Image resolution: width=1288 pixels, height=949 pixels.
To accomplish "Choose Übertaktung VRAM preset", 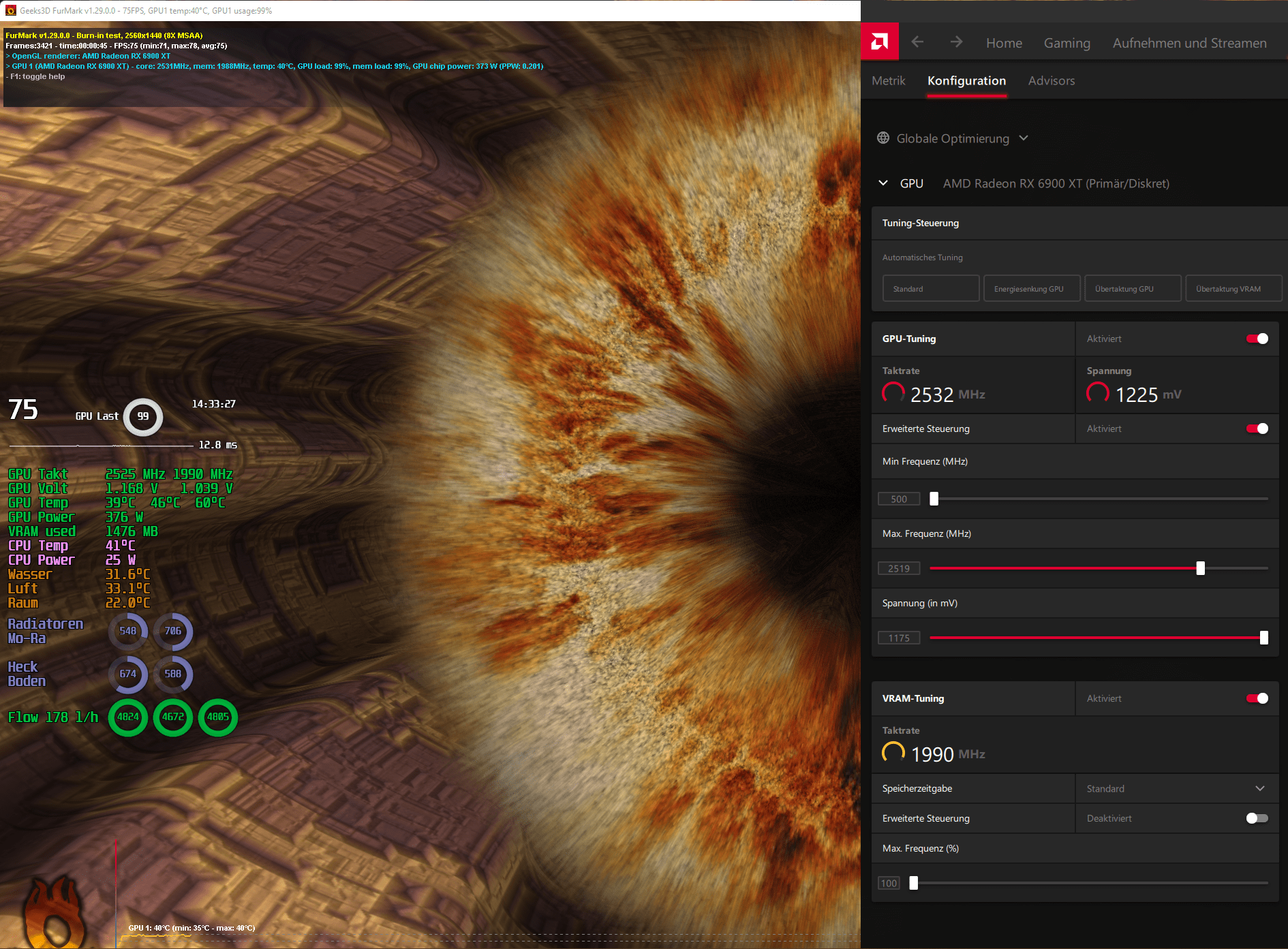I will [1233, 288].
